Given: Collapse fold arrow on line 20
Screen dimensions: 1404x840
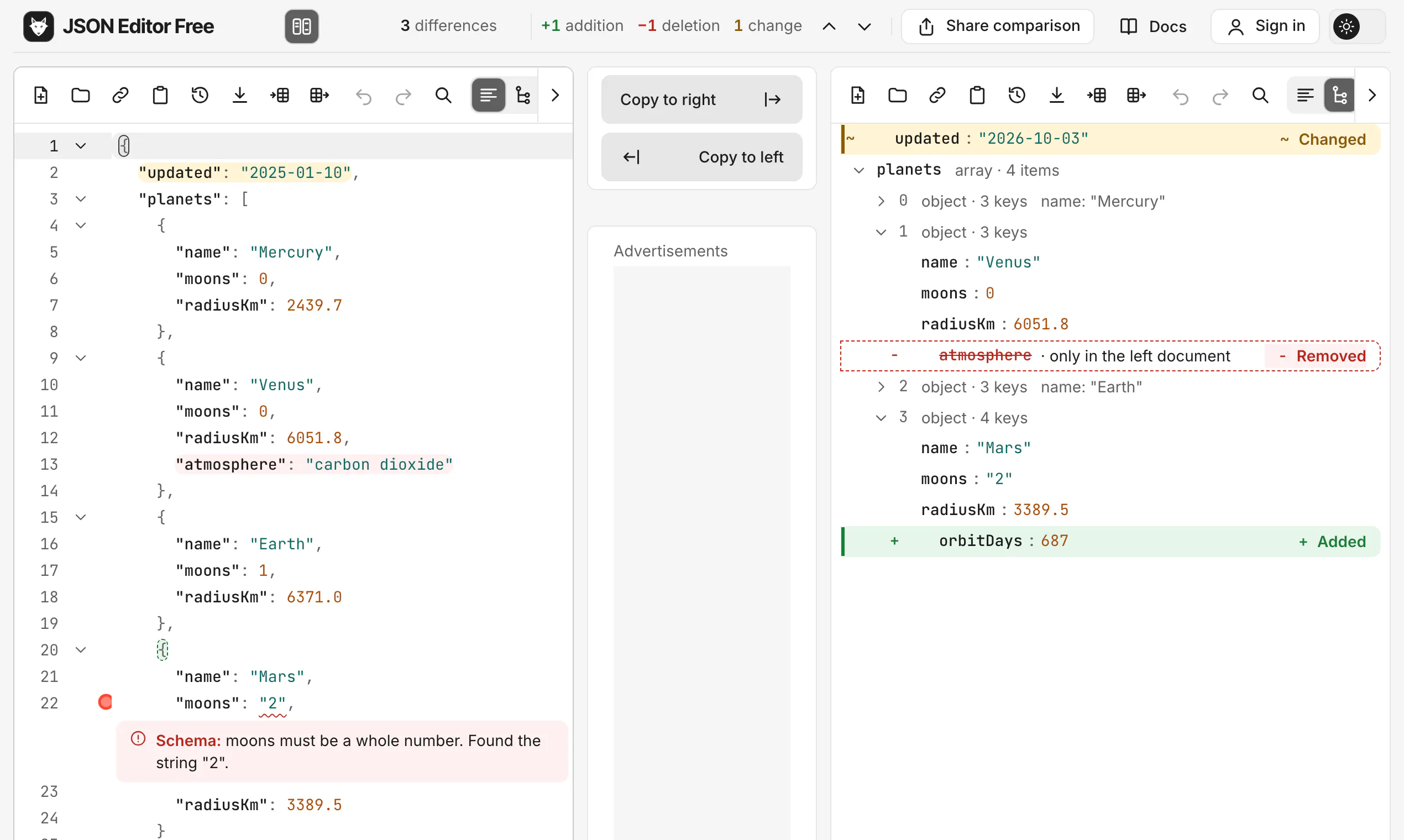Looking at the screenshot, I should [x=81, y=650].
